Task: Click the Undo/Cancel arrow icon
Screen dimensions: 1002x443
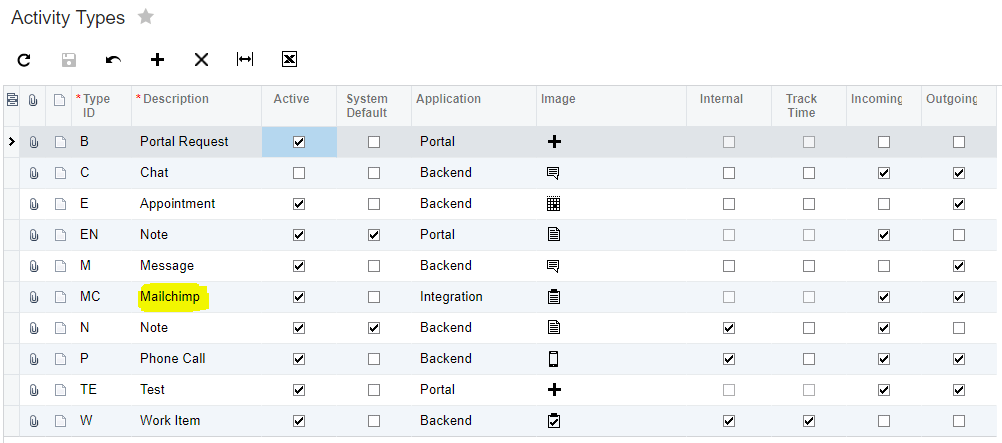Action: 113,60
